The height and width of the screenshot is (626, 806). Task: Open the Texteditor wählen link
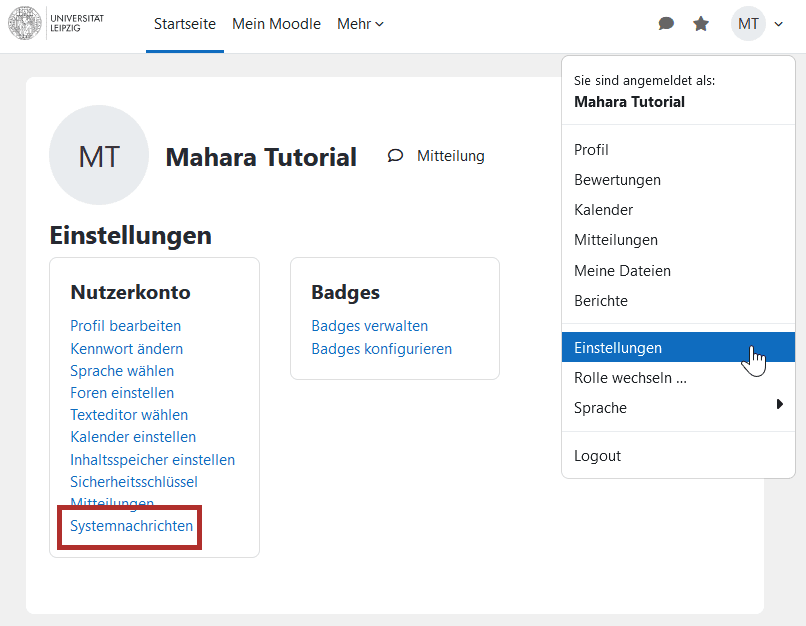(x=129, y=415)
